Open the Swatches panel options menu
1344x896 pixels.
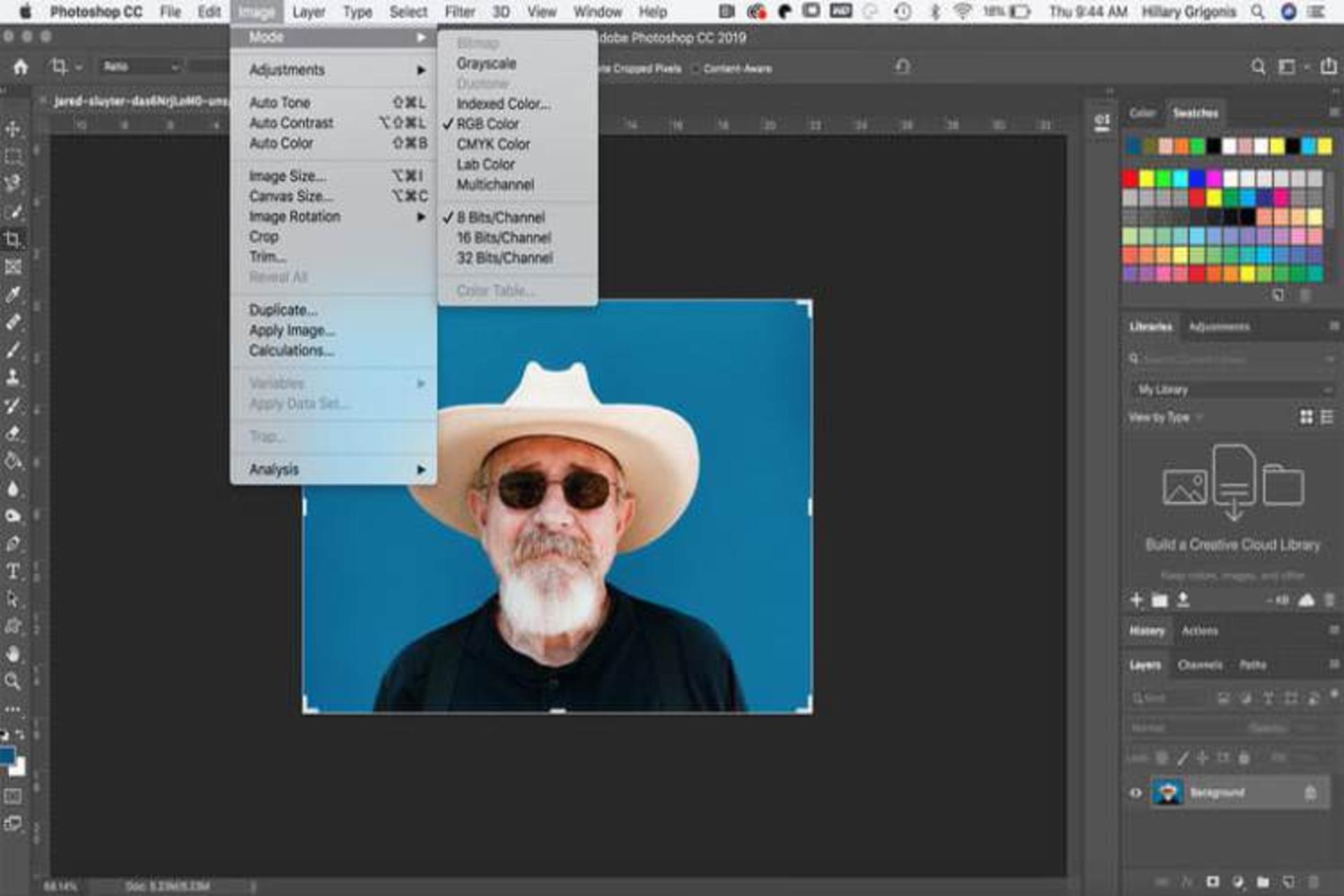point(1333,112)
